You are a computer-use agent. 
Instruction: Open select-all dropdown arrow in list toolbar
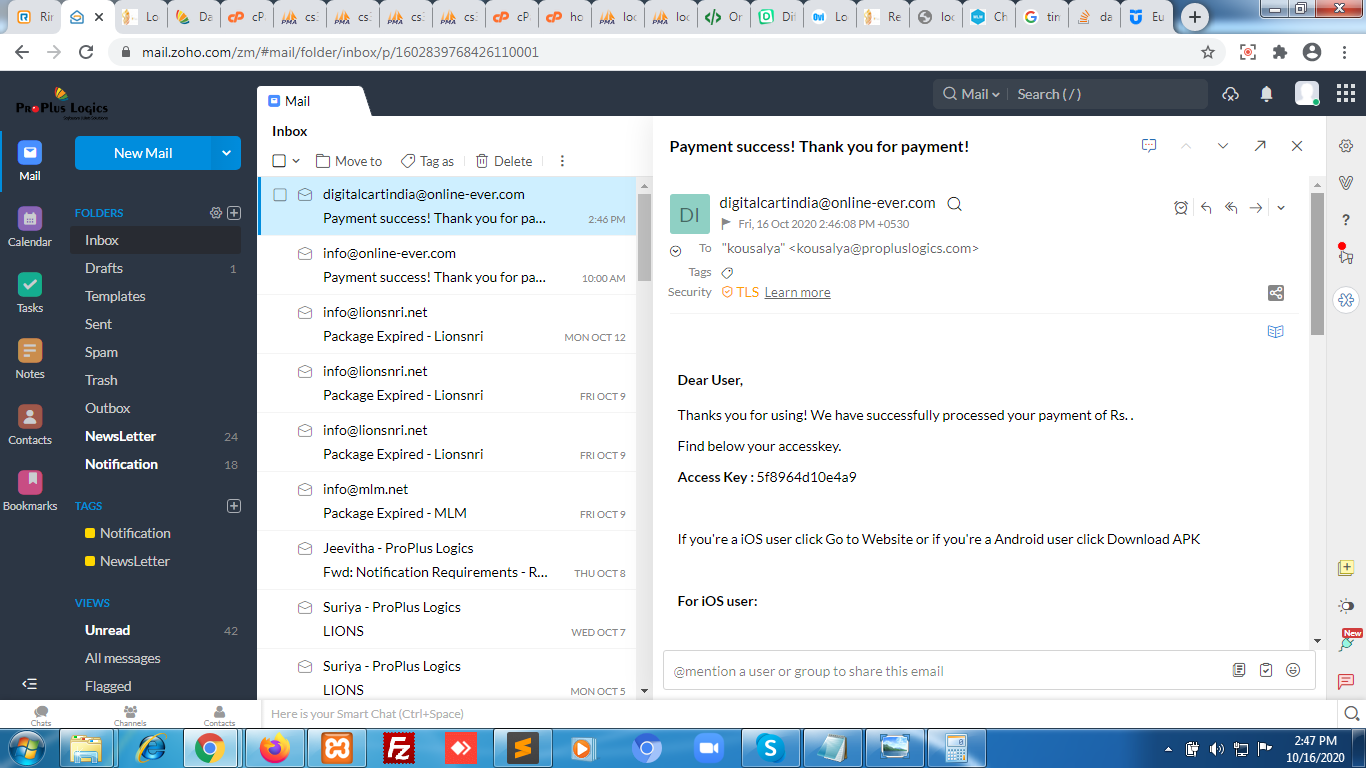pos(296,161)
